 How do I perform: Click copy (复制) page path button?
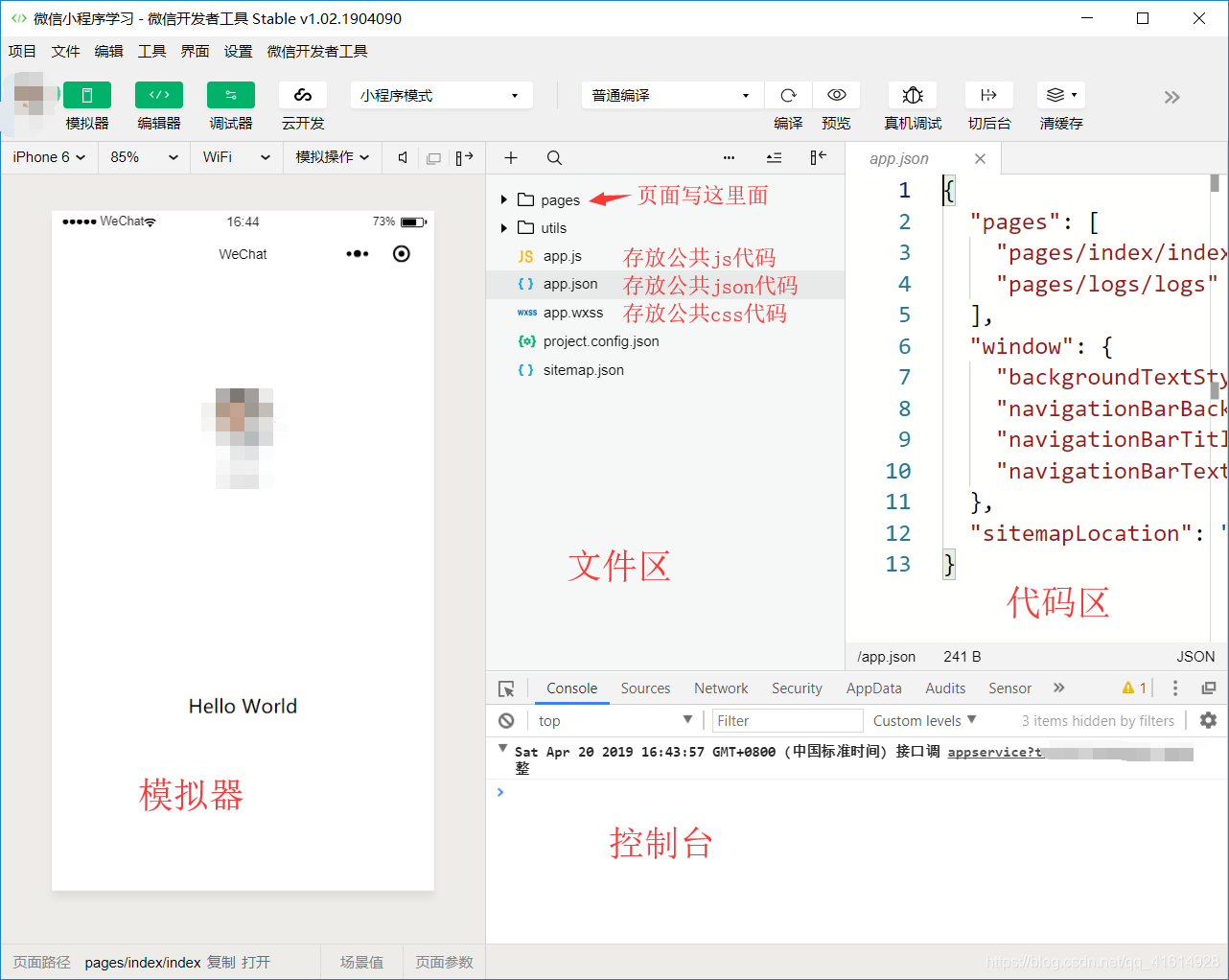[220, 962]
